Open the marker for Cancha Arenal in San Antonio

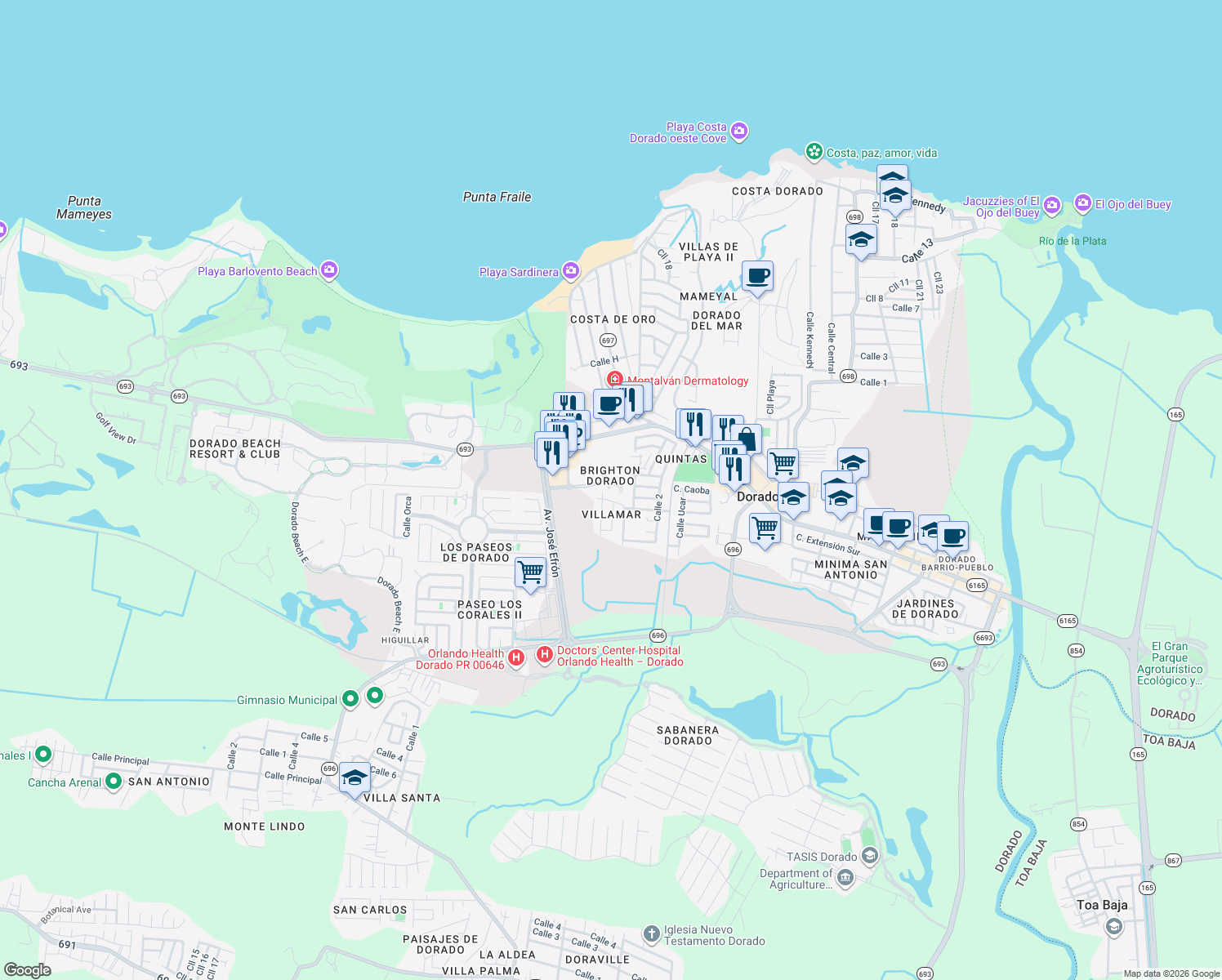(x=114, y=782)
